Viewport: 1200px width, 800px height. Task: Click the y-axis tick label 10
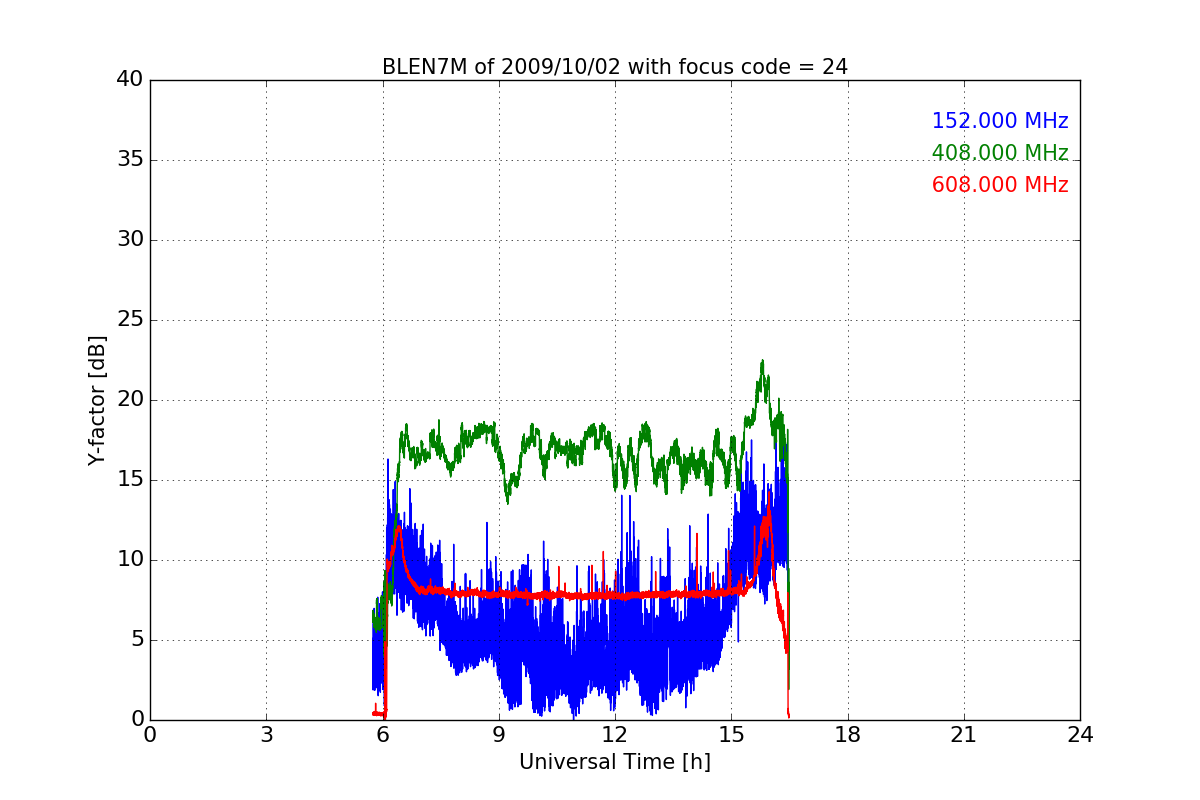[130, 560]
